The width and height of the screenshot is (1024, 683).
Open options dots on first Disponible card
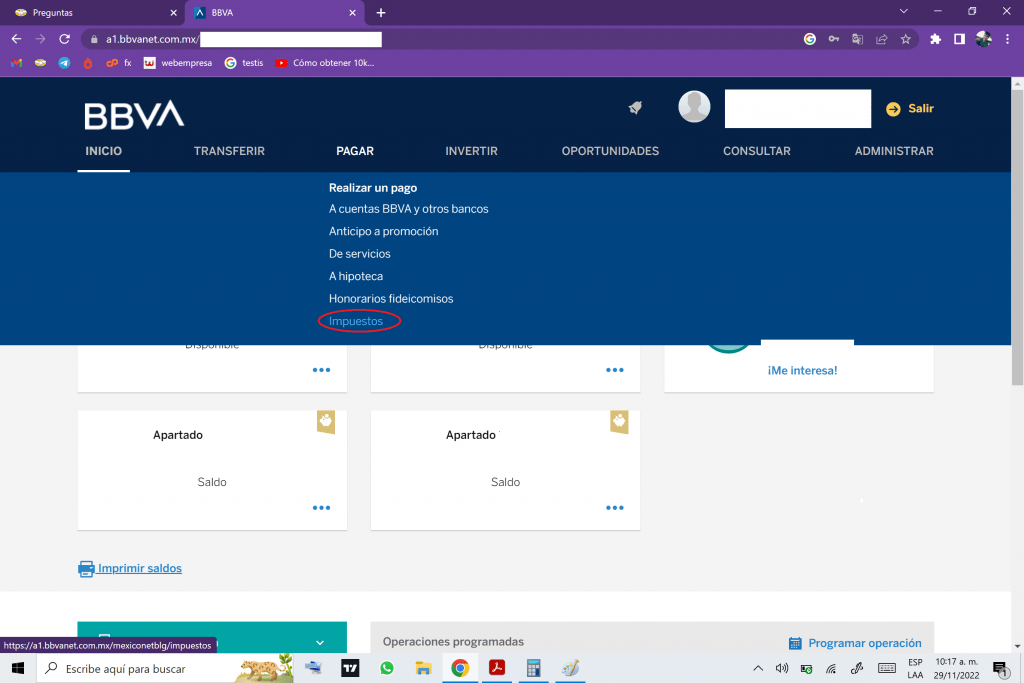[321, 370]
